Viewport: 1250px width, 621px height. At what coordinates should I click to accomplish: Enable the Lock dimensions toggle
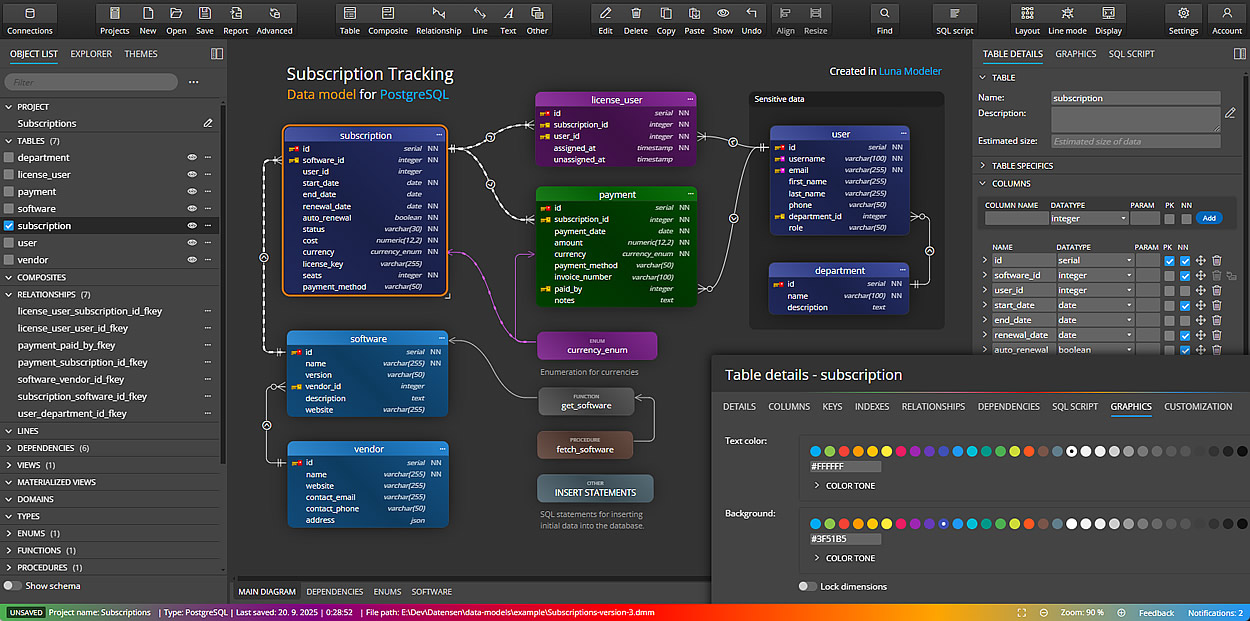(807, 586)
